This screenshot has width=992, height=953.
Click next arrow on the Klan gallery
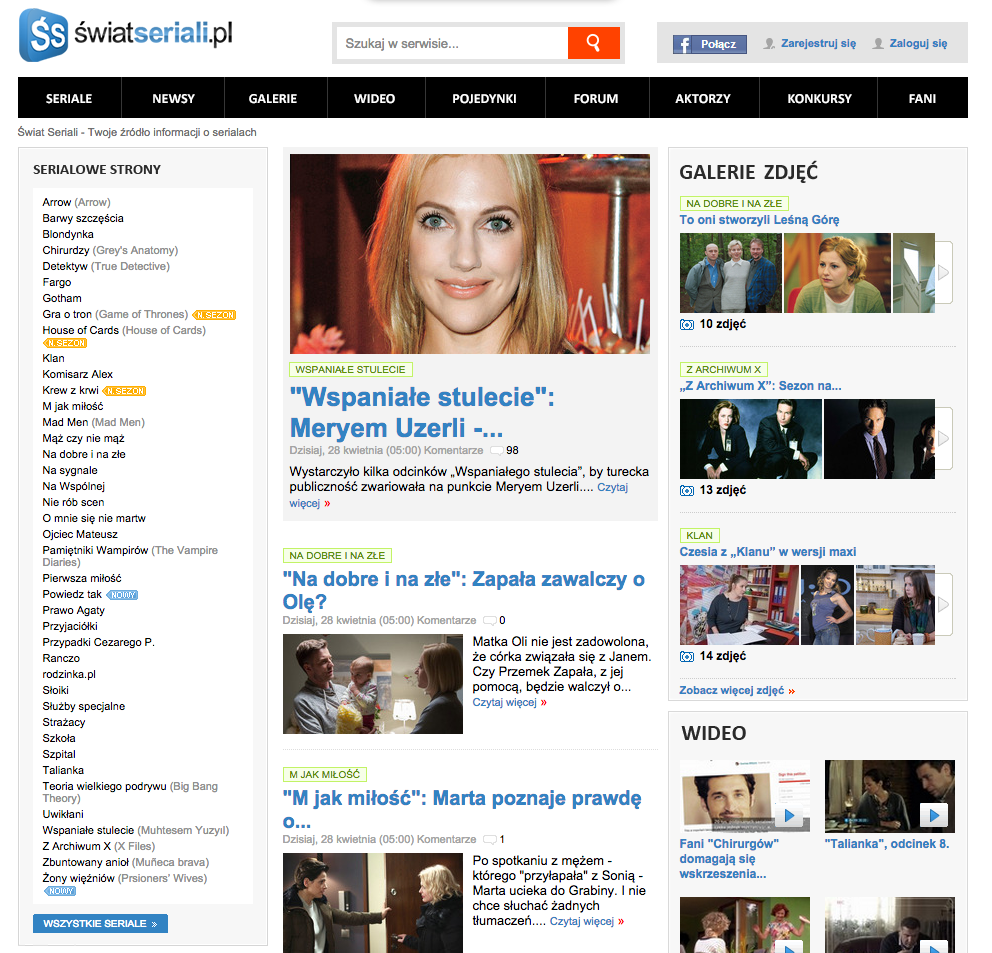943,604
